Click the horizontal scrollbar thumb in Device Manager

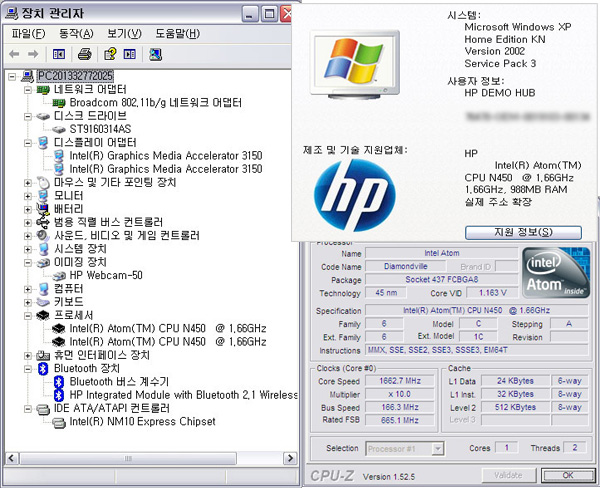[128, 458]
